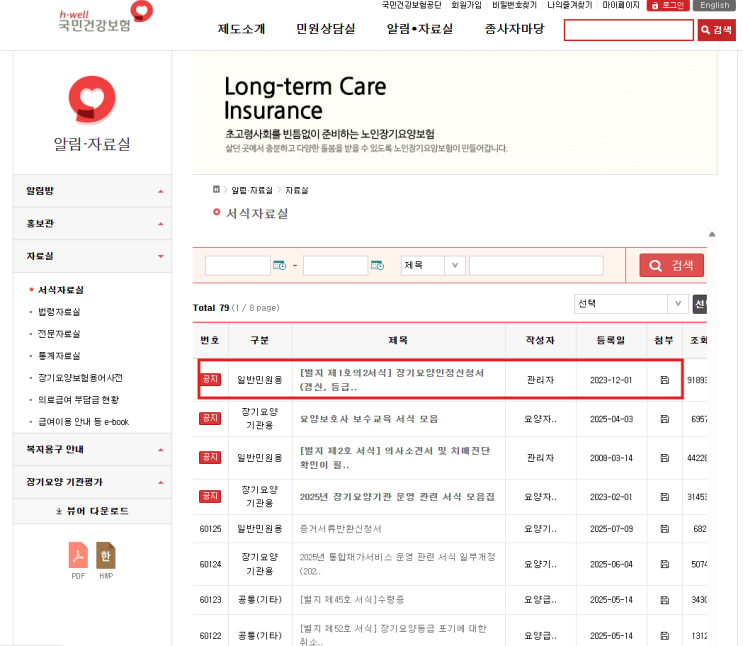The width and height of the screenshot is (743, 646).
Task: Open attachment icon for row 60123
Action: (x=664, y=600)
